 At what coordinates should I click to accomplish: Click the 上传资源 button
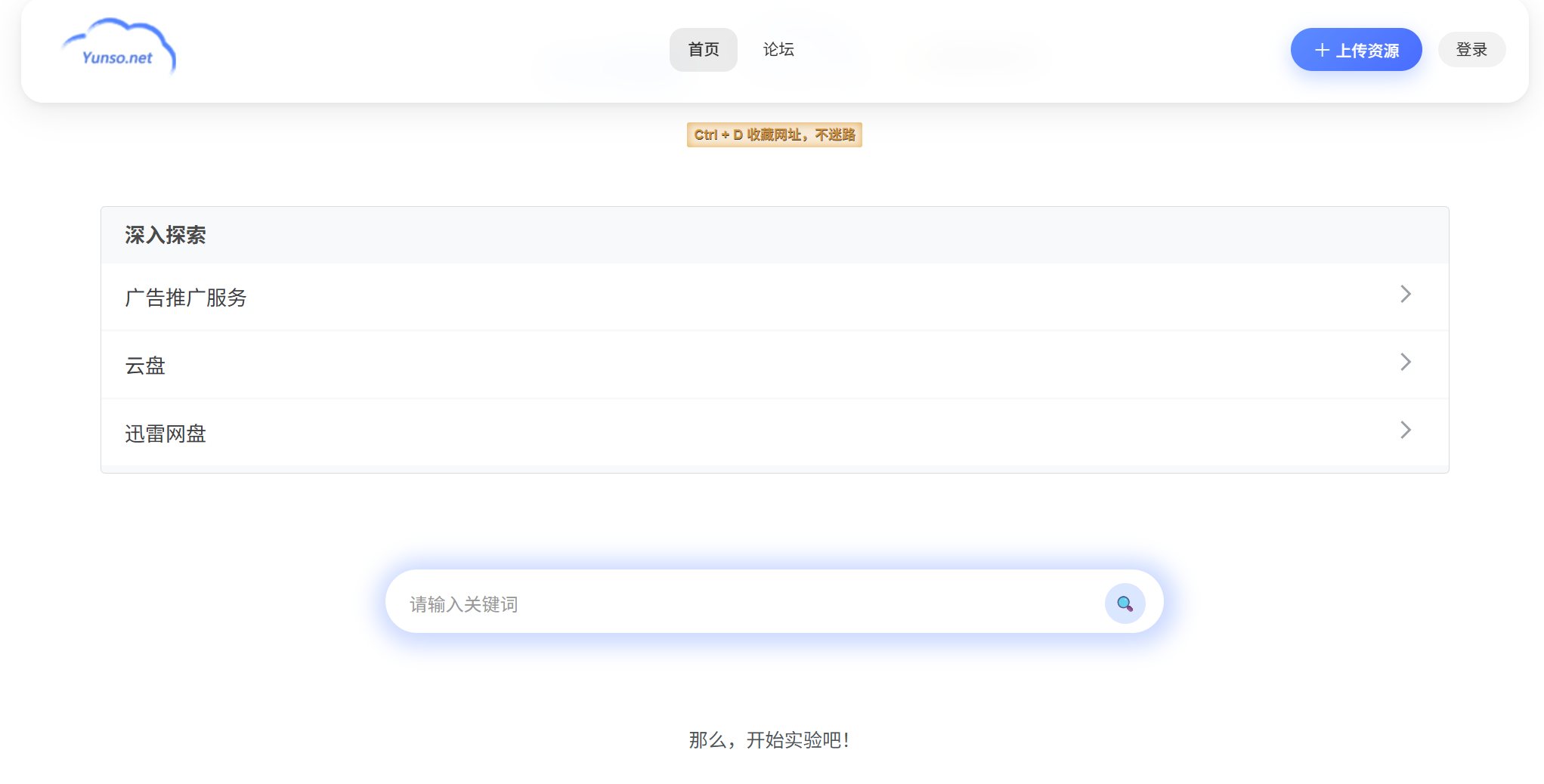(x=1356, y=49)
